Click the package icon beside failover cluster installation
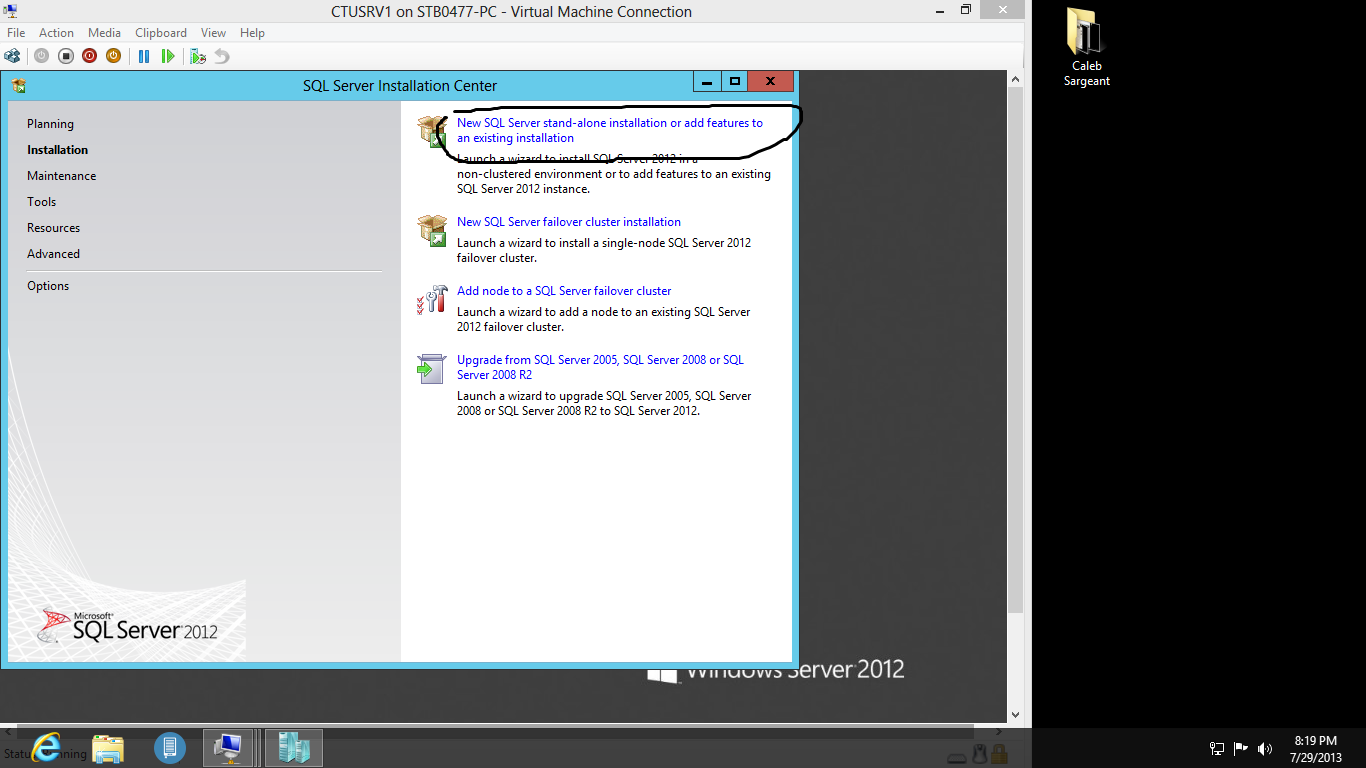 point(432,231)
